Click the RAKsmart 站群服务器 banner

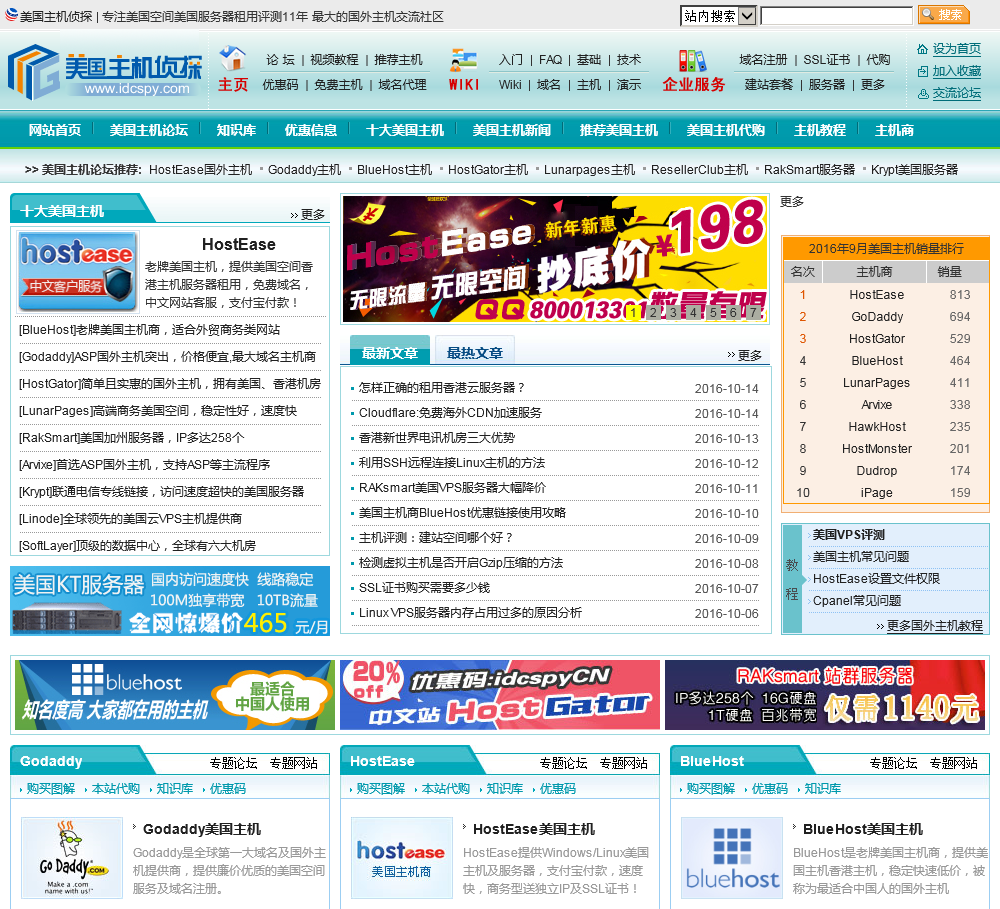click(x=825, y=695)
